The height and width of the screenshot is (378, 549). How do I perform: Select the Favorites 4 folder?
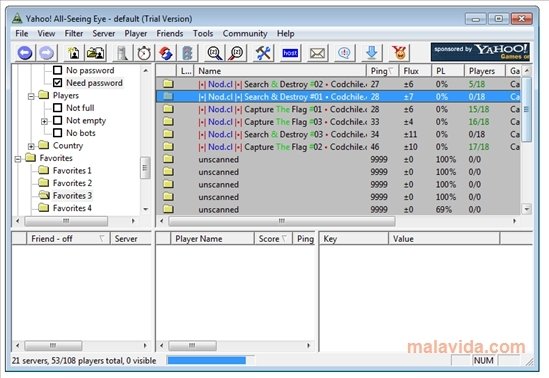point(65,208)
